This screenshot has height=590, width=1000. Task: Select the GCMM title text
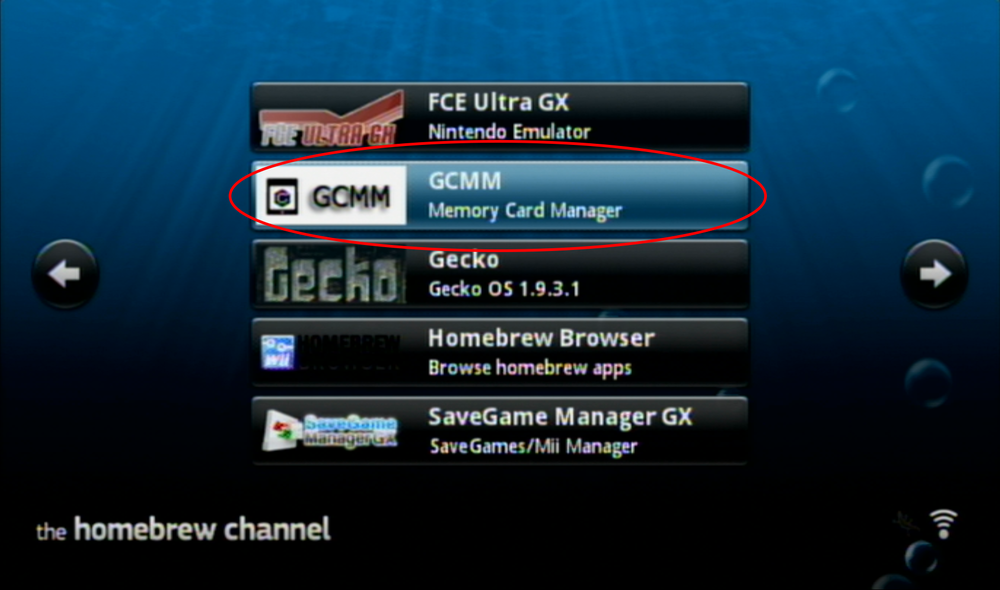coord(465,181)
